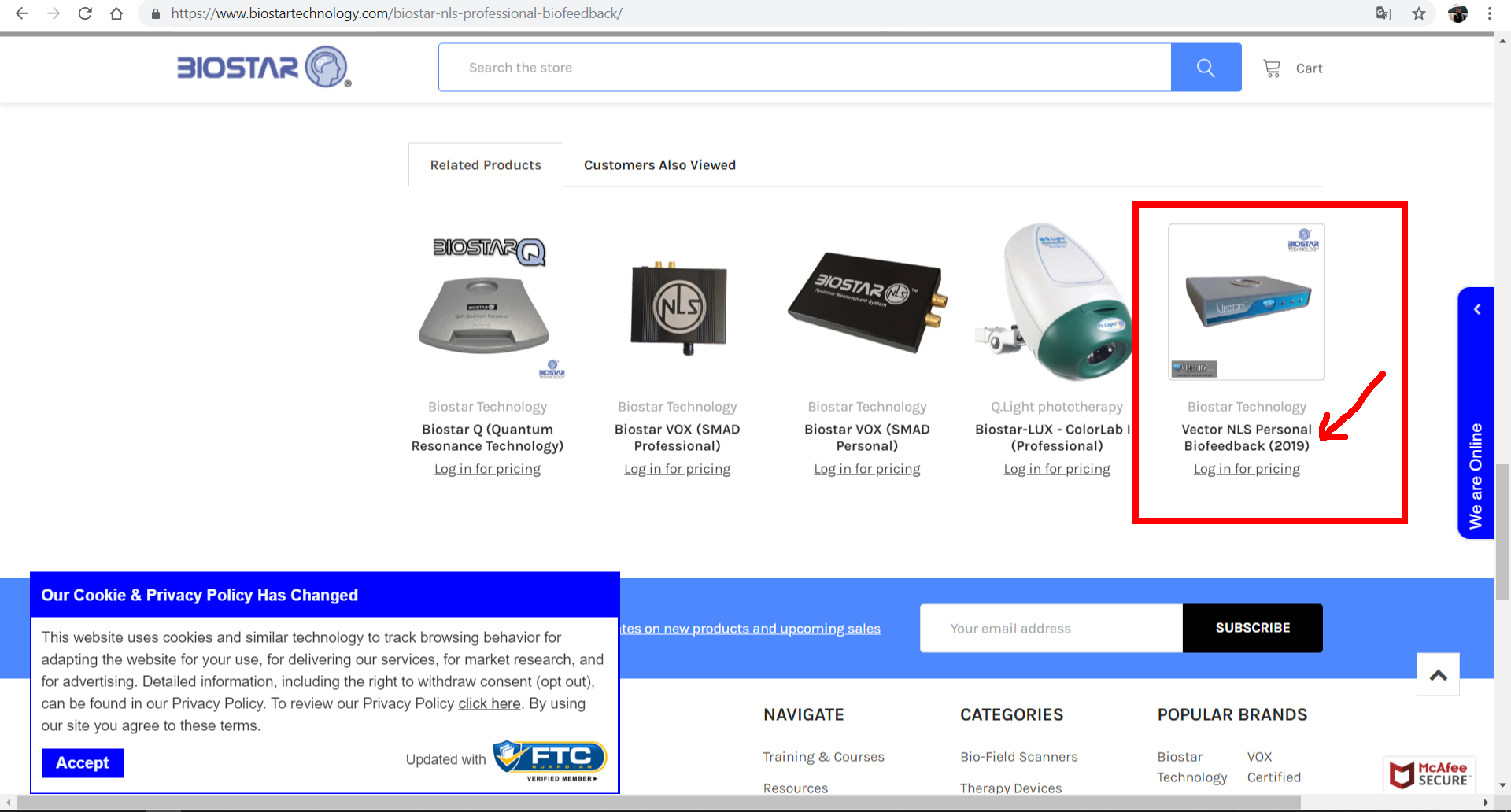Click the translate page icon
Image resolution: width=1511 pixels, height=812 pixels.
pyautogui.click(x=1383, y=13)
